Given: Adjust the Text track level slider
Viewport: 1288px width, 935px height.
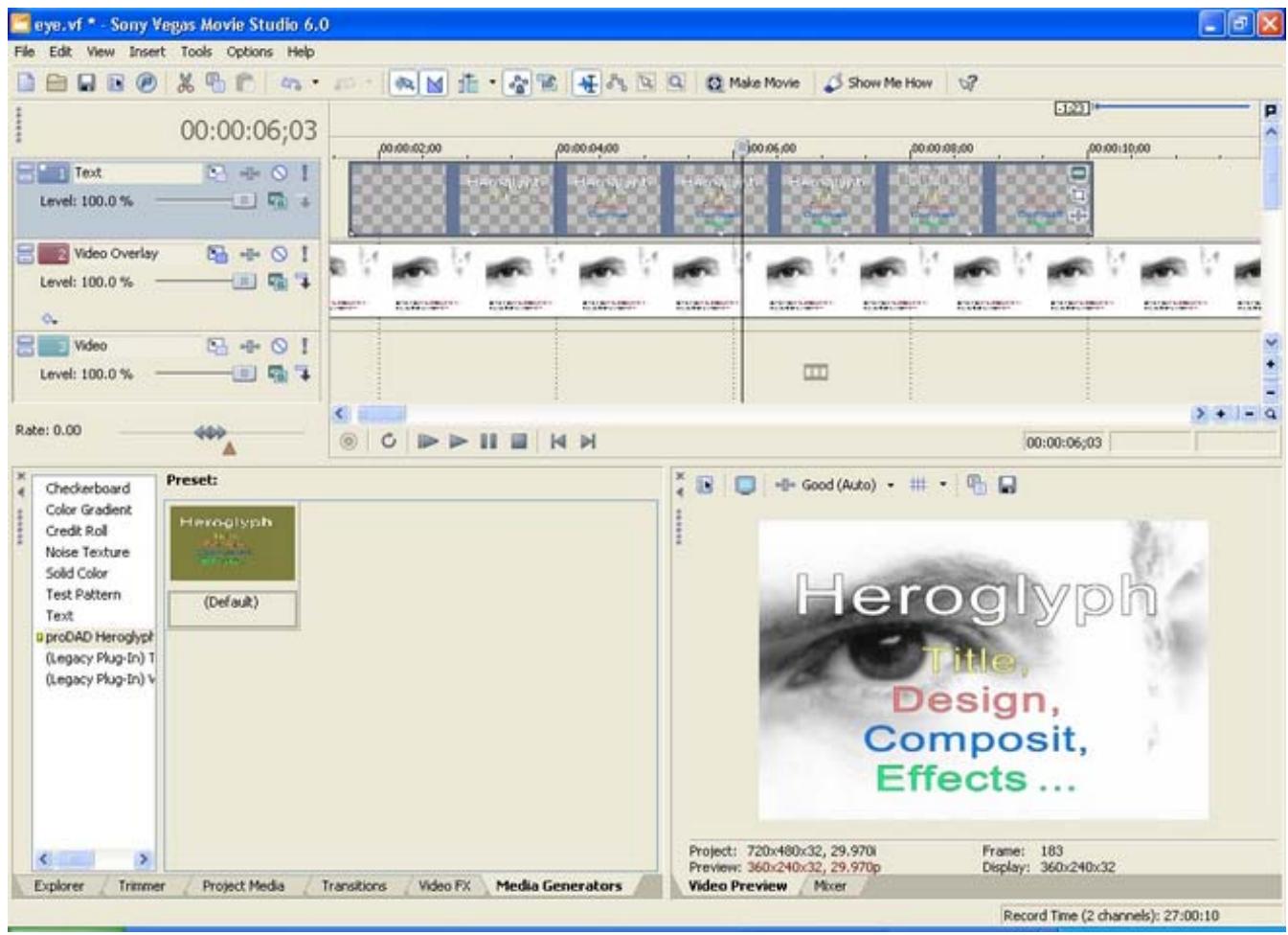Looking at the screenshot, I should pos(244,201).
